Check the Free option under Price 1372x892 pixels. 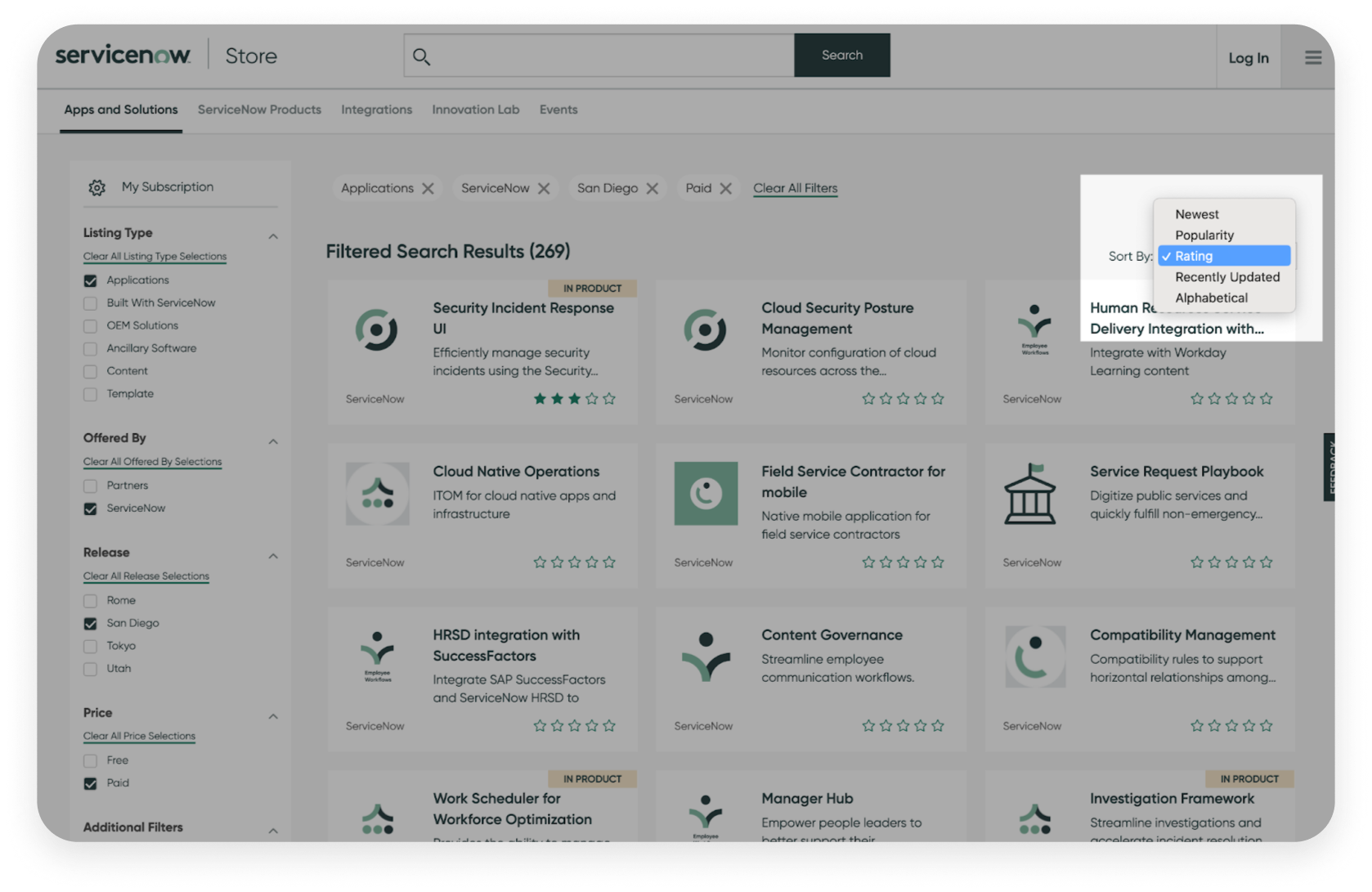[90, 760]
